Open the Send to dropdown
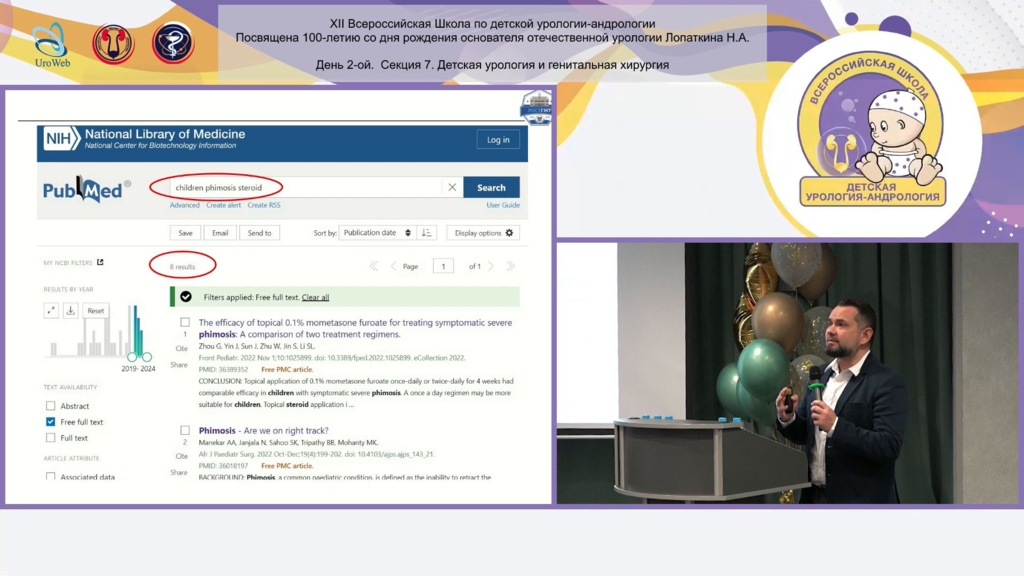1024x576 pixels. (259, 233)
